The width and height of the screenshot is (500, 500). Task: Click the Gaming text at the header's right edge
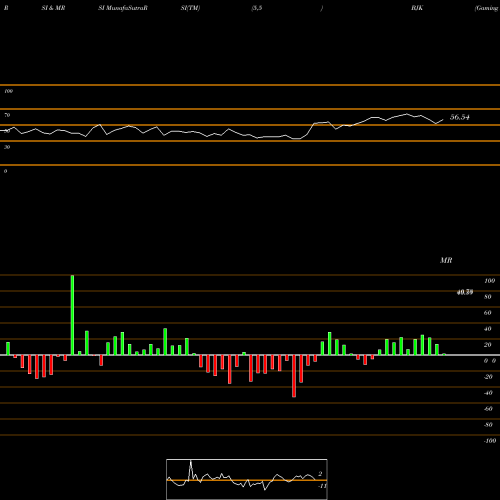[487, 8]
